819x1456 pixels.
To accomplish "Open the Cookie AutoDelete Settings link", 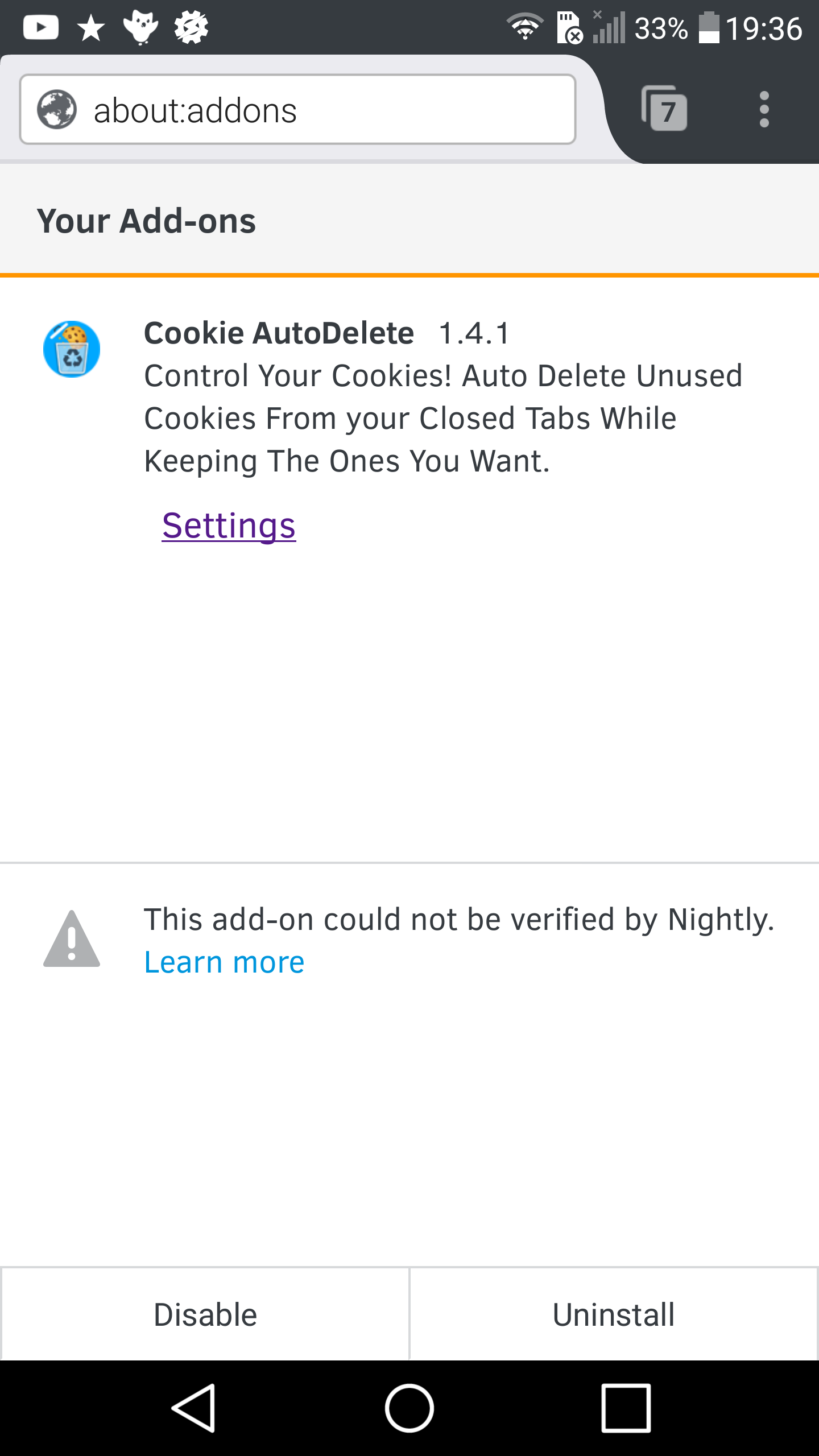I will (x=229, y=526).
